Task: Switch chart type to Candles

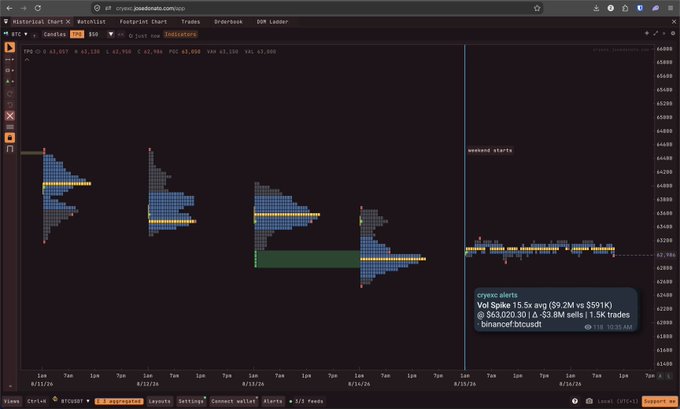Action: pyautogui.click(x=55, y=34)
